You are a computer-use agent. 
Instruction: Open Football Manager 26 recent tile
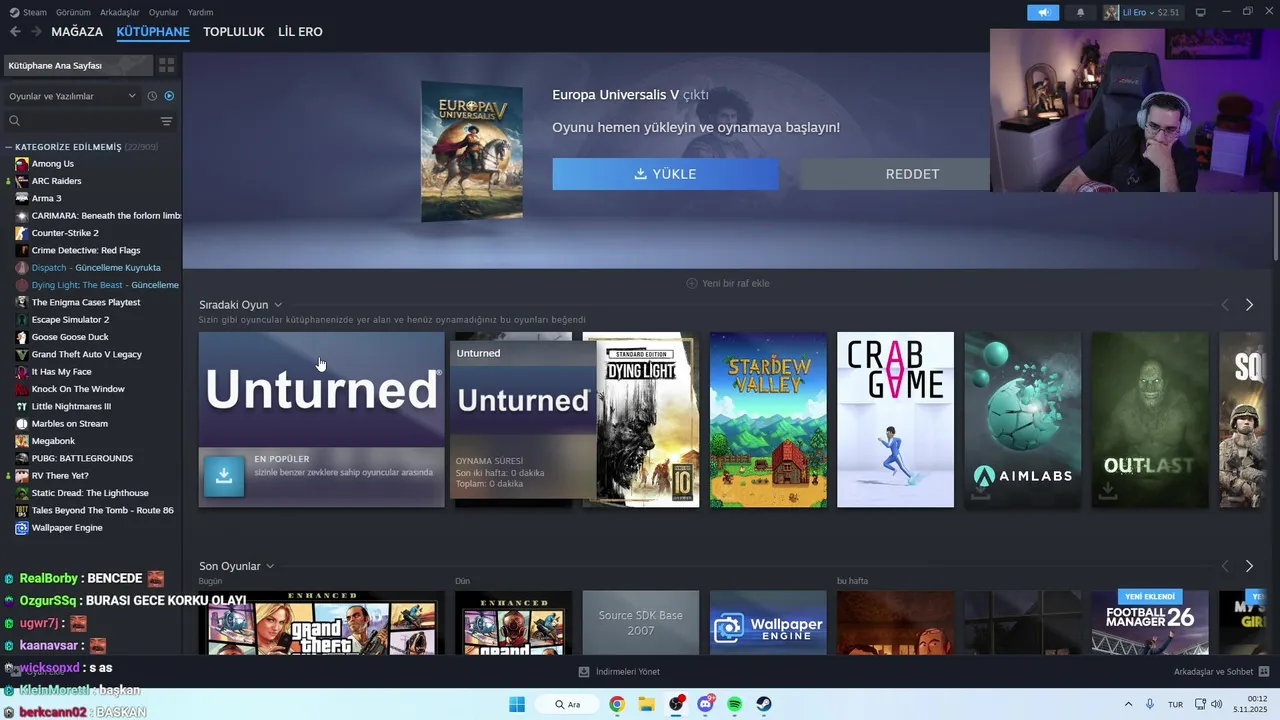pos(1149,622)
